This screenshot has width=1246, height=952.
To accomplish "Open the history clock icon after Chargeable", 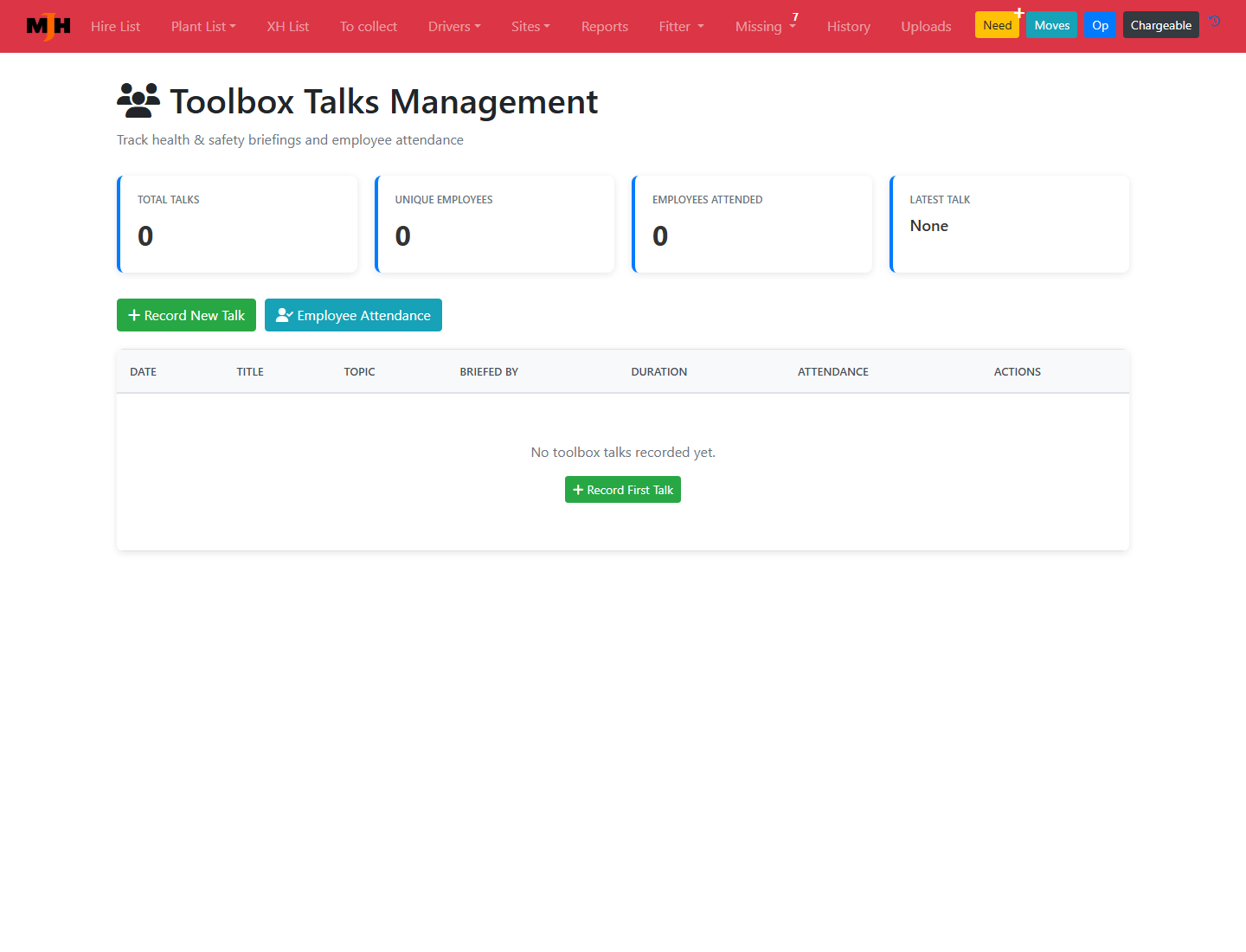I will coord(1215,21).
